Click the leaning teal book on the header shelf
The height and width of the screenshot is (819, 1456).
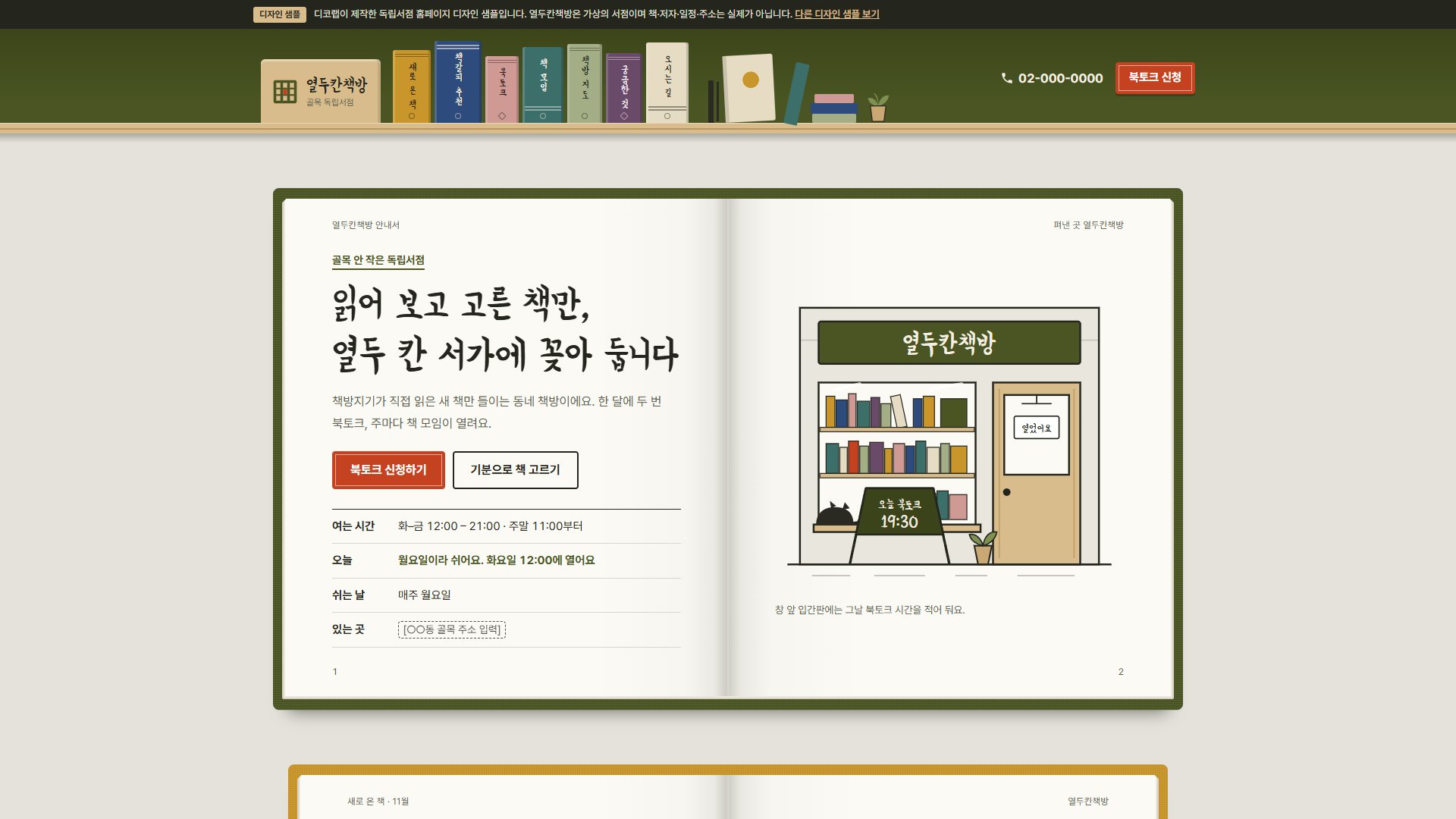click(796, 94)
